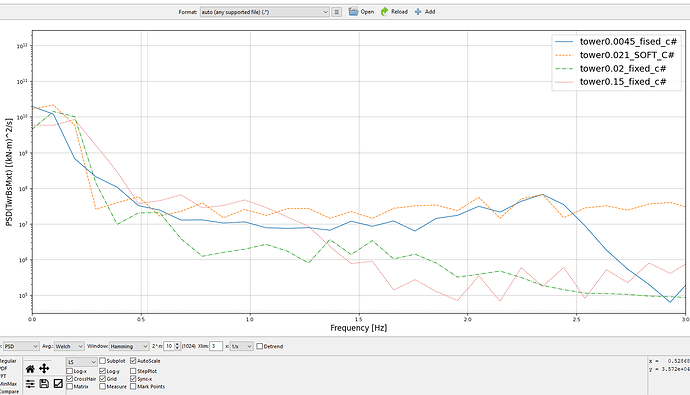
Task: Click the save figure floppy icon
Action: (44, 384)
